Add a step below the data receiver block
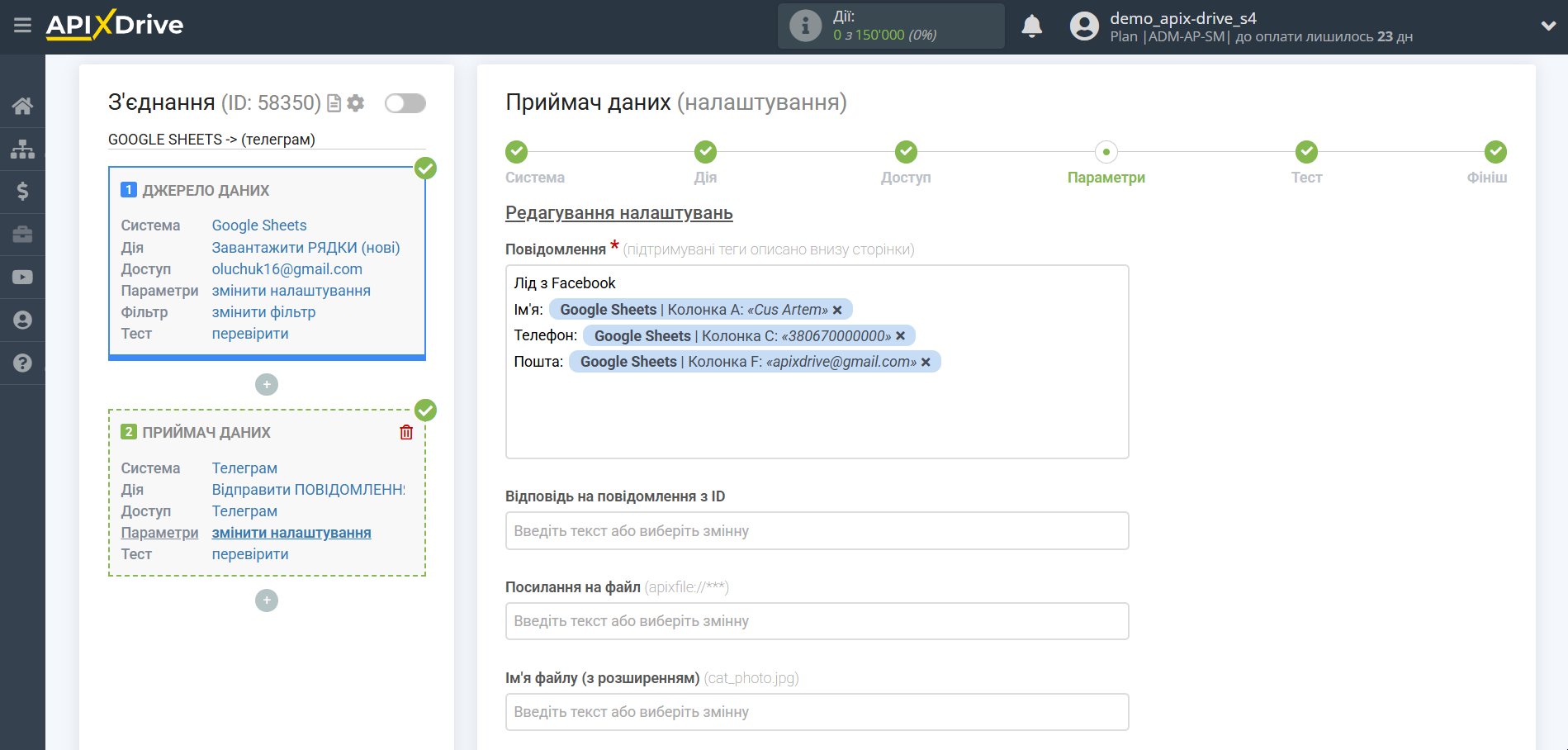The height and width of the screenshot is (750, 1568). 267,600
